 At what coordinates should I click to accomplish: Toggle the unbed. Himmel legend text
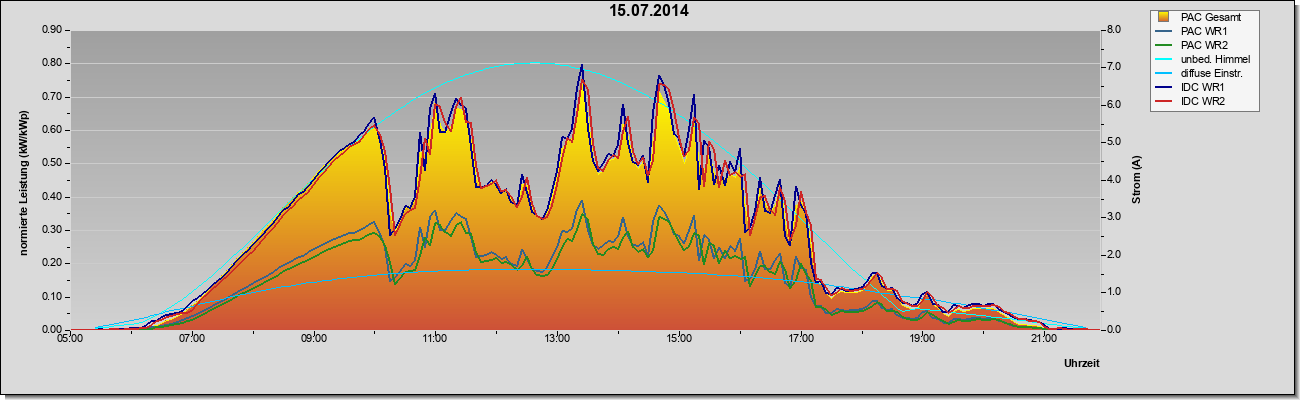(1216, 59)
